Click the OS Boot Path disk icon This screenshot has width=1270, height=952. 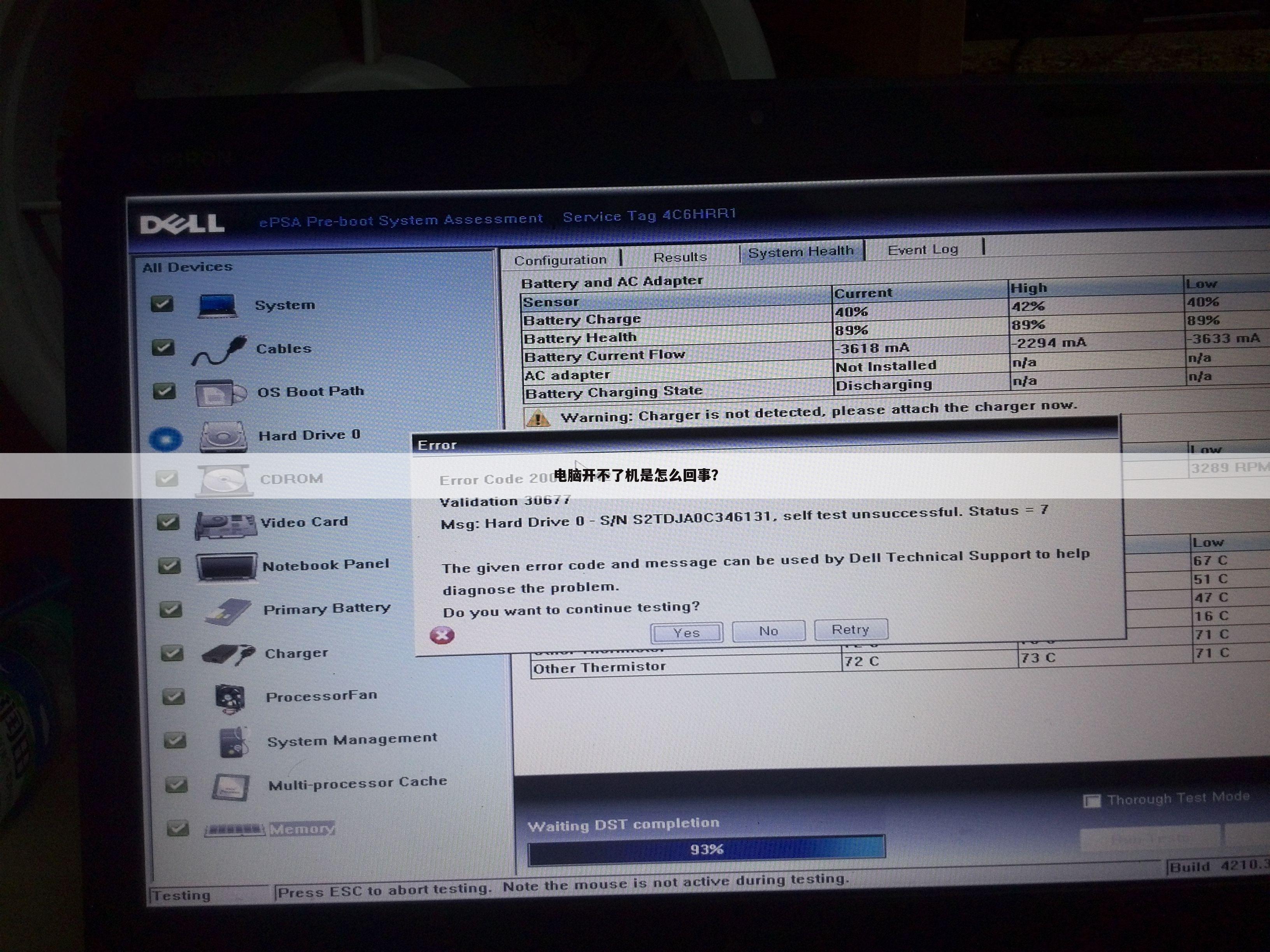(x=221, y=393)
